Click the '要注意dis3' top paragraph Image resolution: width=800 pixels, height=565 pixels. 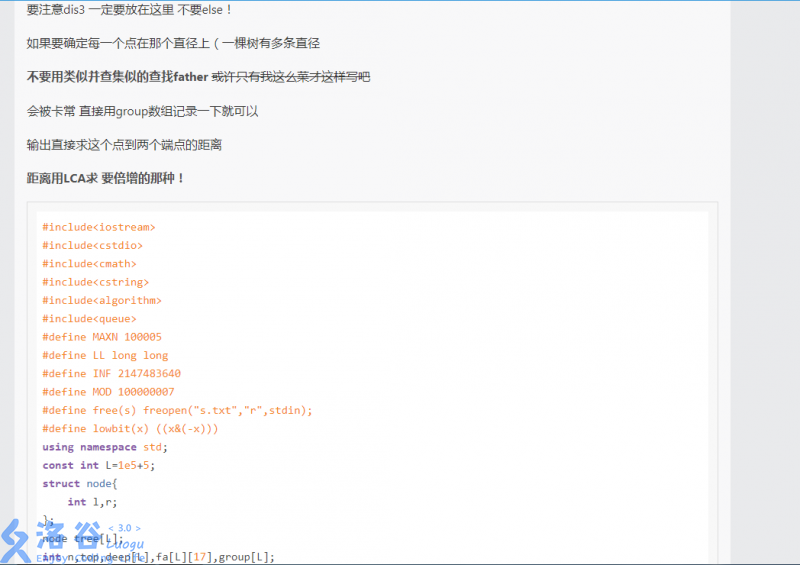click(129, 9)
